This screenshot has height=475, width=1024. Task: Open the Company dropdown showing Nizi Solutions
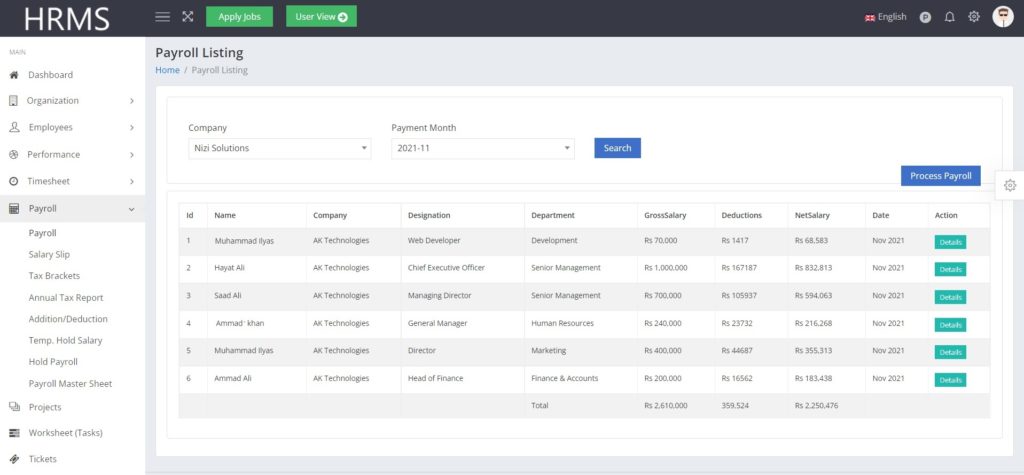[280, 148]
